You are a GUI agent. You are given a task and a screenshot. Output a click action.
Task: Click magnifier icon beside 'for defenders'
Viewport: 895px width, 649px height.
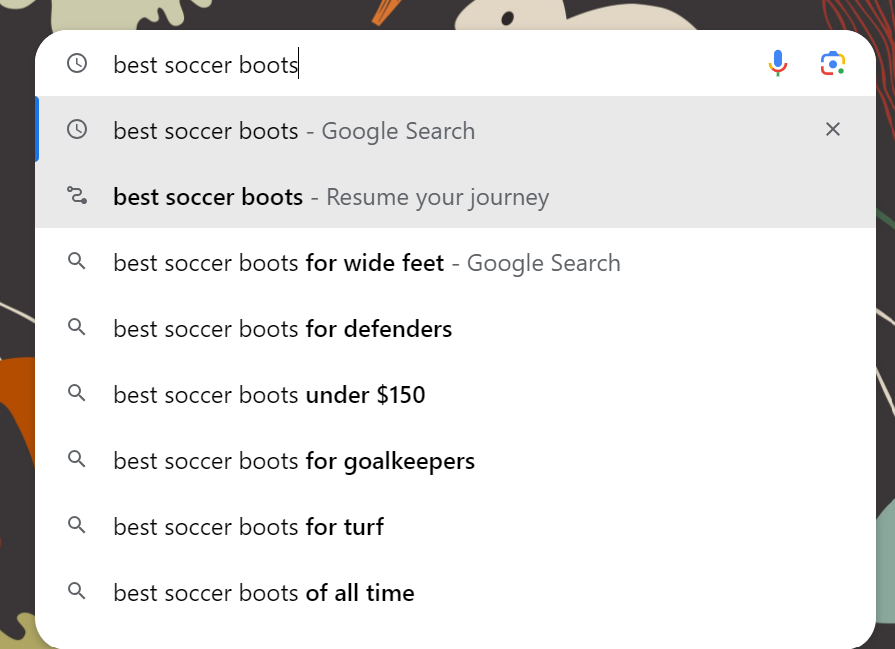point(77,328)
